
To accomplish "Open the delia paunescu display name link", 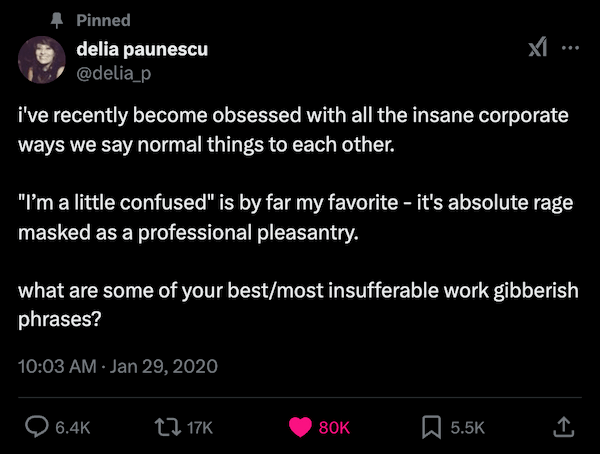I will click(141, 49).
